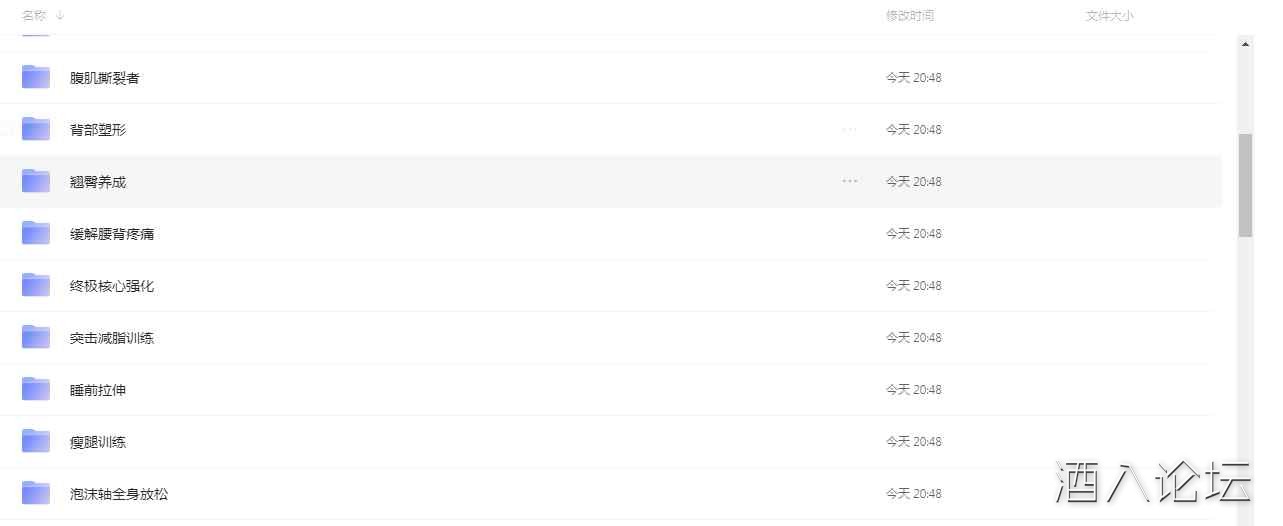The height and width of the screenshot is (526, 1283).
Task: Open more options for 背部塑形
Action: (x=850, y=129)
